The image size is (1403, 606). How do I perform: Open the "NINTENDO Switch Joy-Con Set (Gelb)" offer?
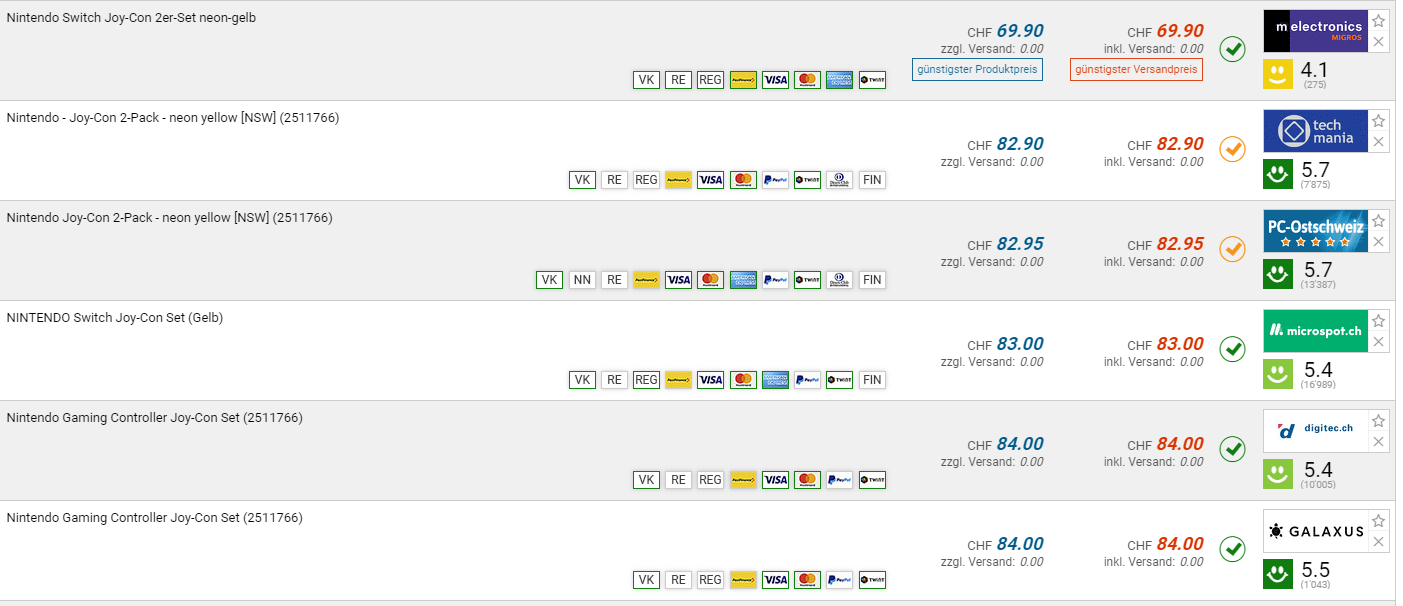coord(115,318)
